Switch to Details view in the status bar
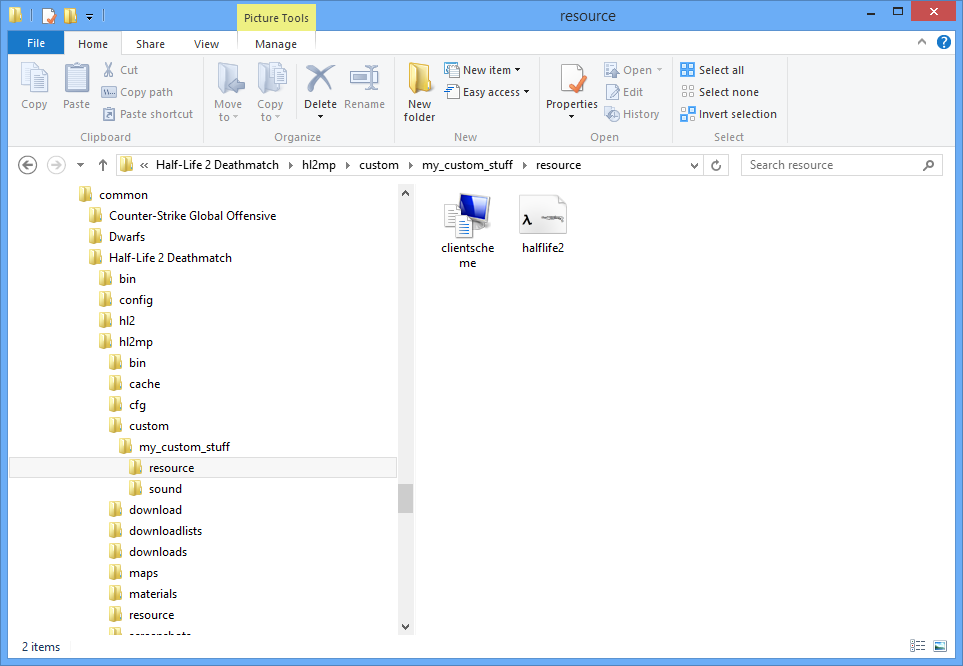 point(918,646)
